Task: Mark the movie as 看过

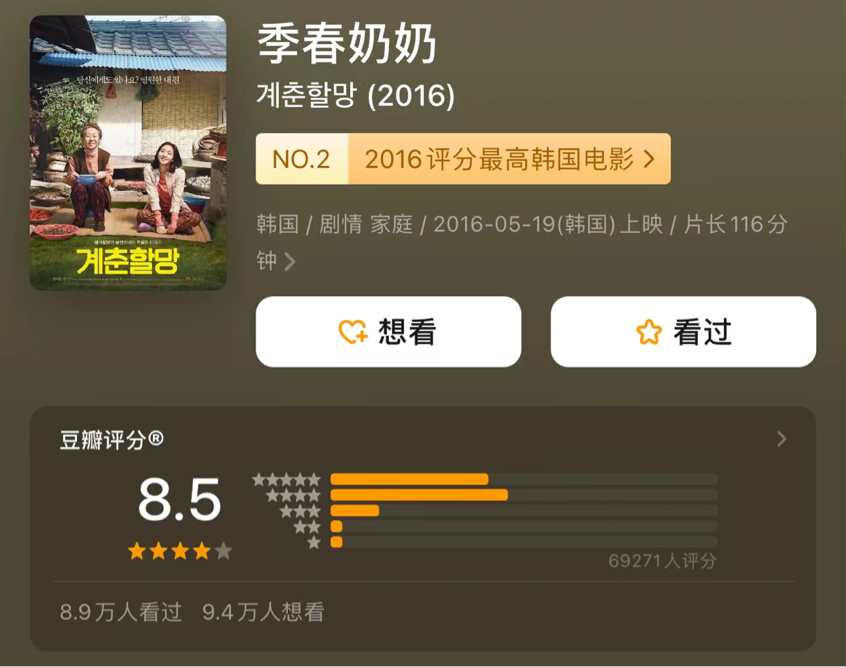Action: [683, 332]
